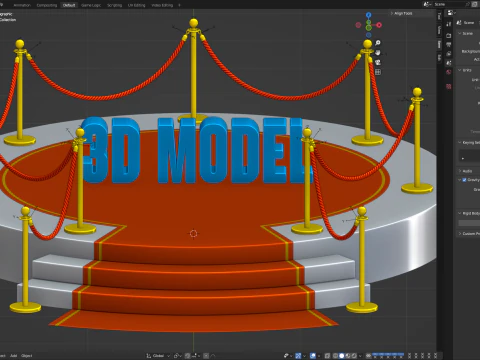Open the World properties tab icon

click(x=449, y=72)
